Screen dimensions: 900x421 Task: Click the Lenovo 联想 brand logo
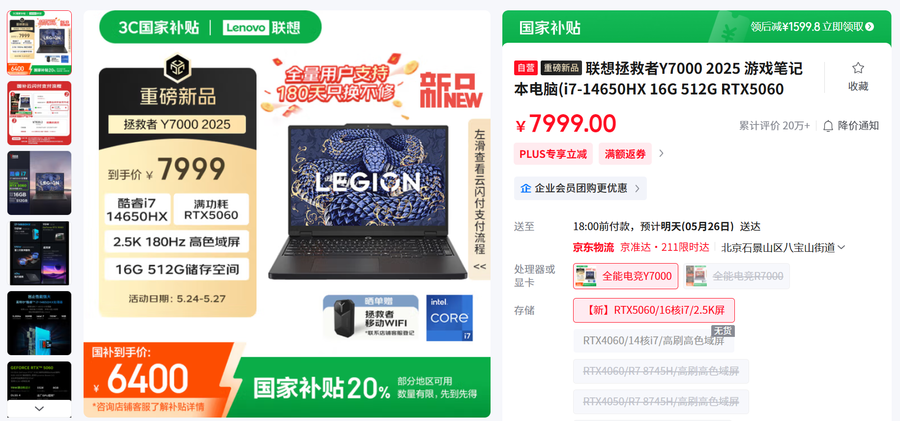pos(261,27)
